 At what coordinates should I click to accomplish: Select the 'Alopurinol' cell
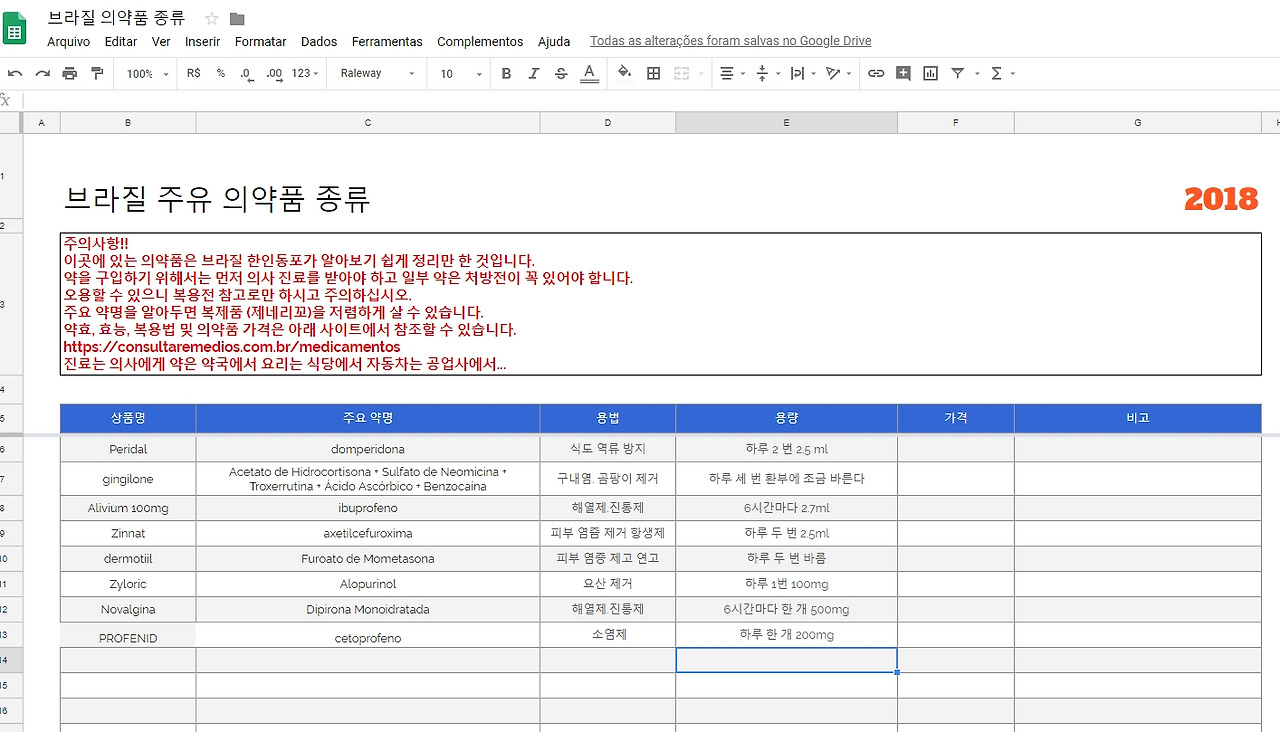(368, 584)
